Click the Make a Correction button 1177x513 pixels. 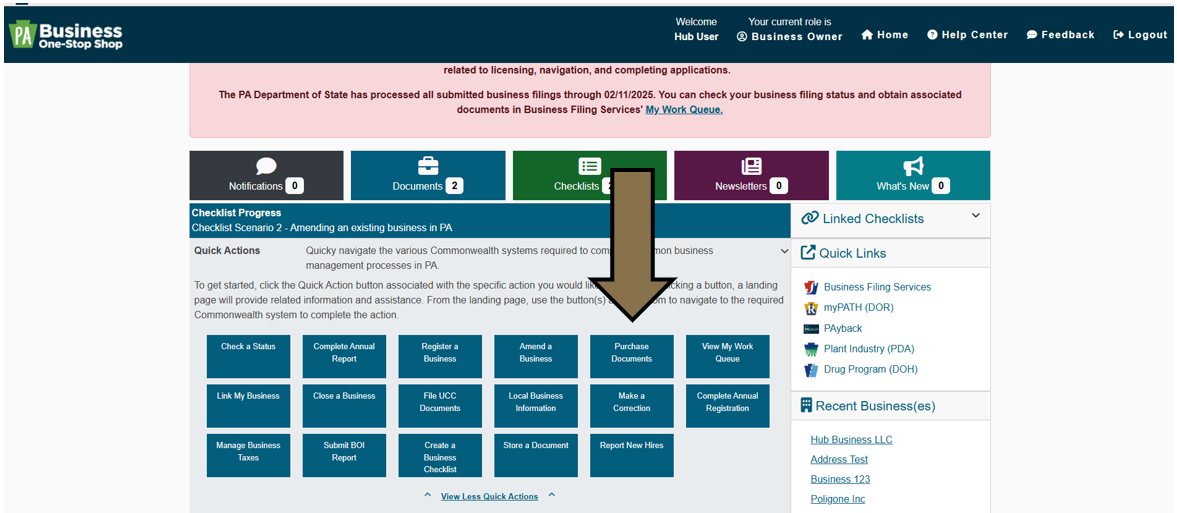(632, 406)
